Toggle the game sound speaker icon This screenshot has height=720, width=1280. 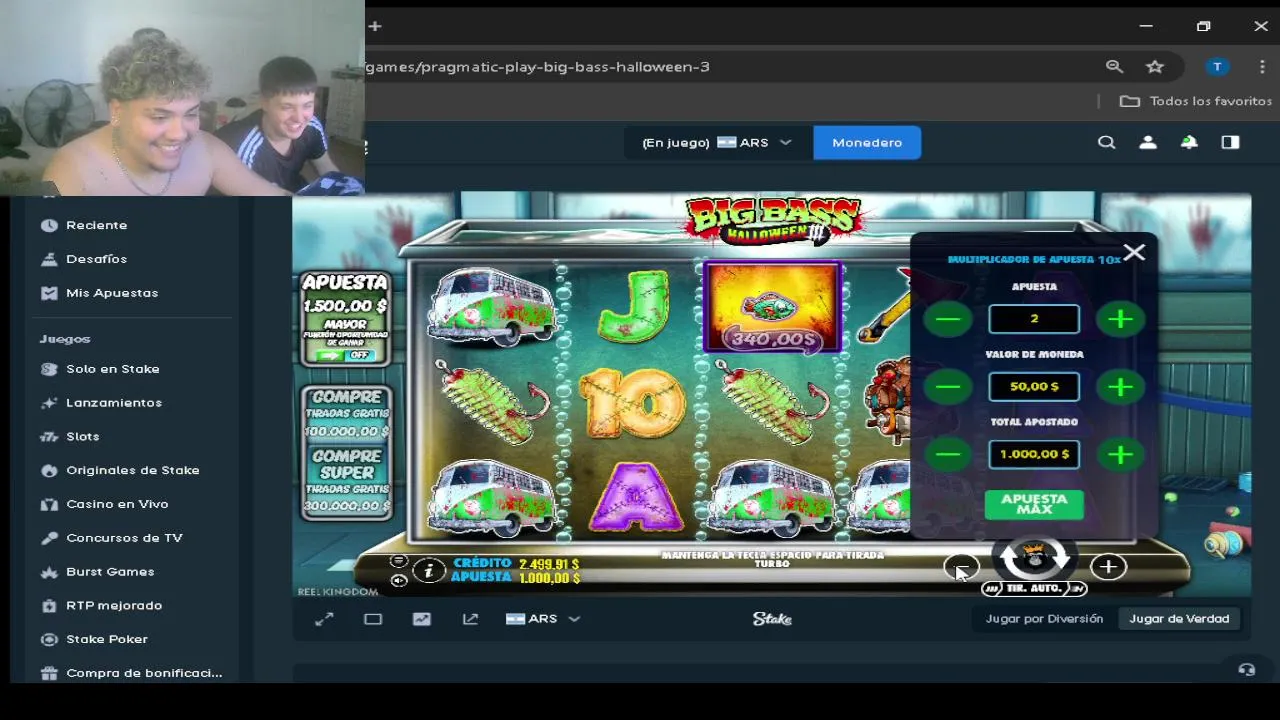pos(398,581)
